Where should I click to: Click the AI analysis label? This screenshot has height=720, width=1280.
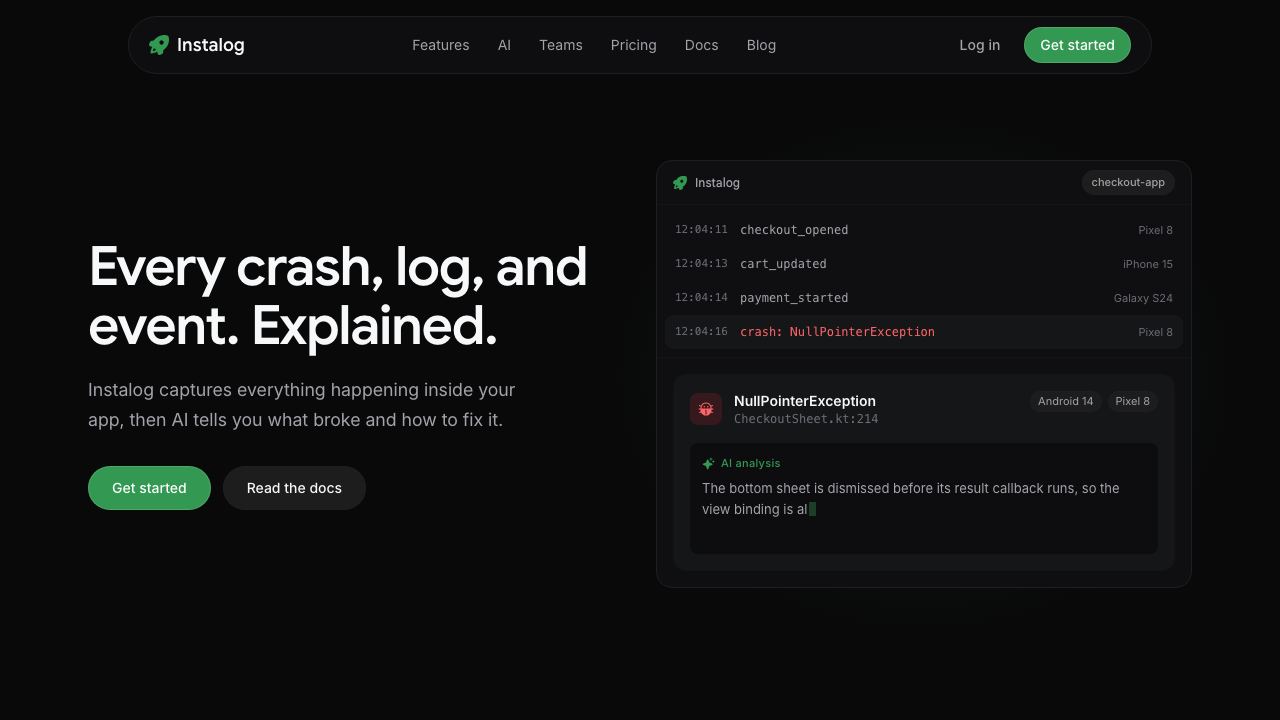(751, 464)
